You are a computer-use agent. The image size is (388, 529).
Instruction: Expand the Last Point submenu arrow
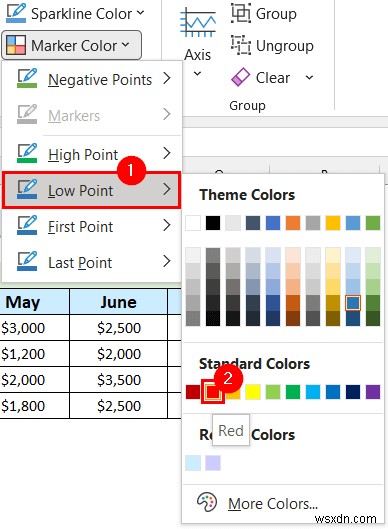pyautogui.click(x=167, y=261)
